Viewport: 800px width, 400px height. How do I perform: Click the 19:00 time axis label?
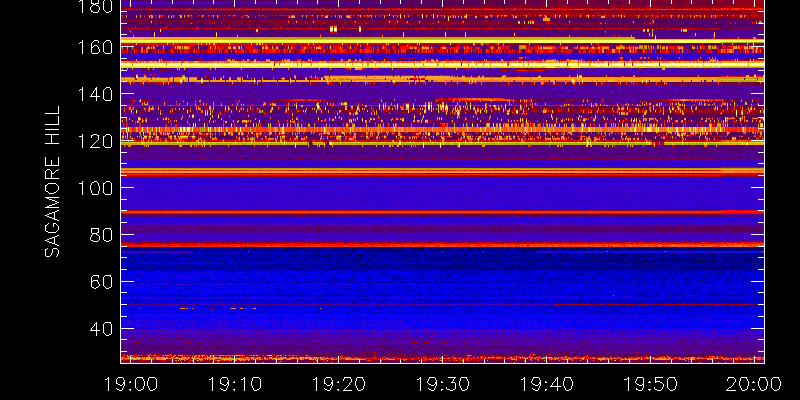tap(131, 384)
